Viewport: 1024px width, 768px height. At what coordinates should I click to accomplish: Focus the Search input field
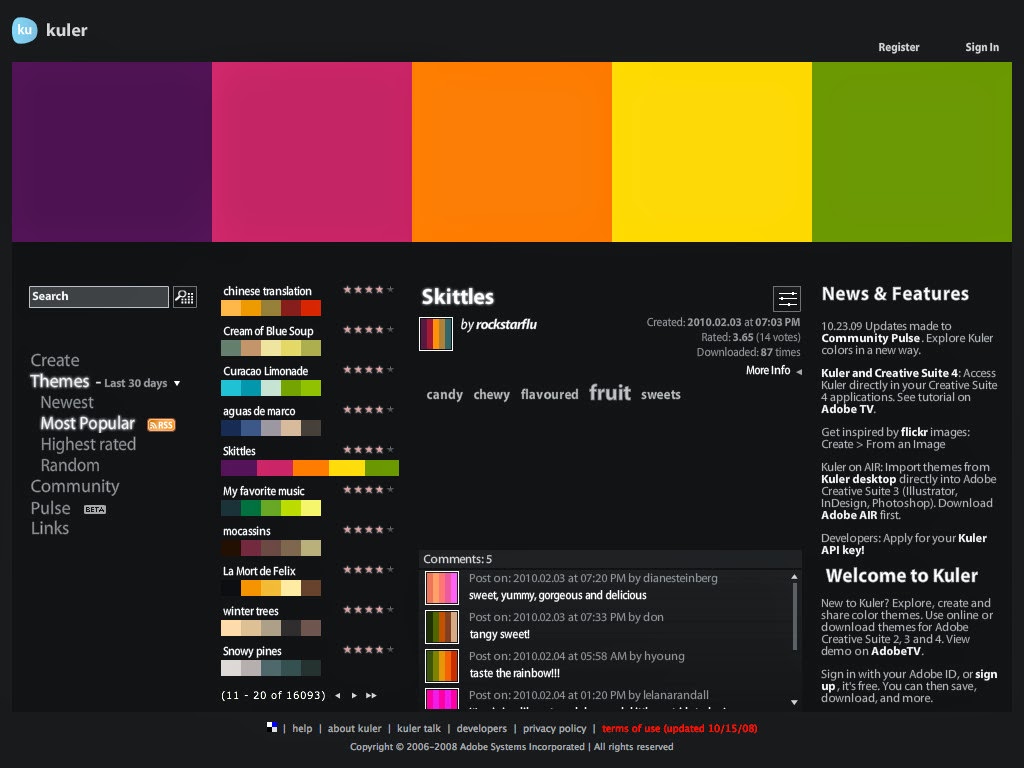point(99,296)
